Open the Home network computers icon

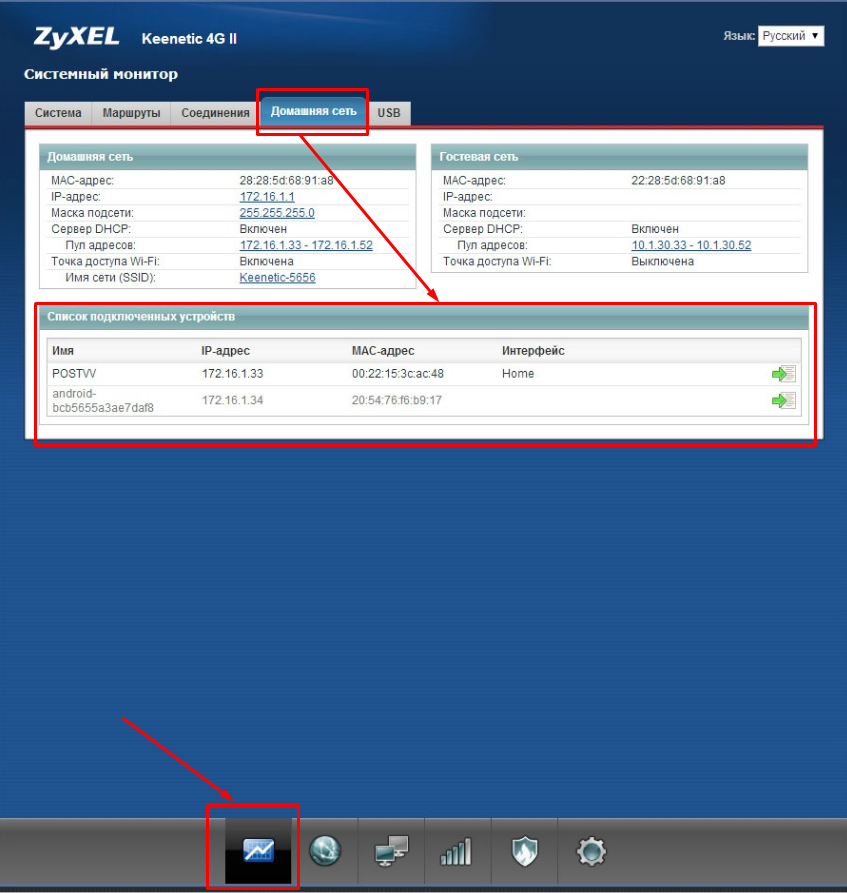pos(391,851)
